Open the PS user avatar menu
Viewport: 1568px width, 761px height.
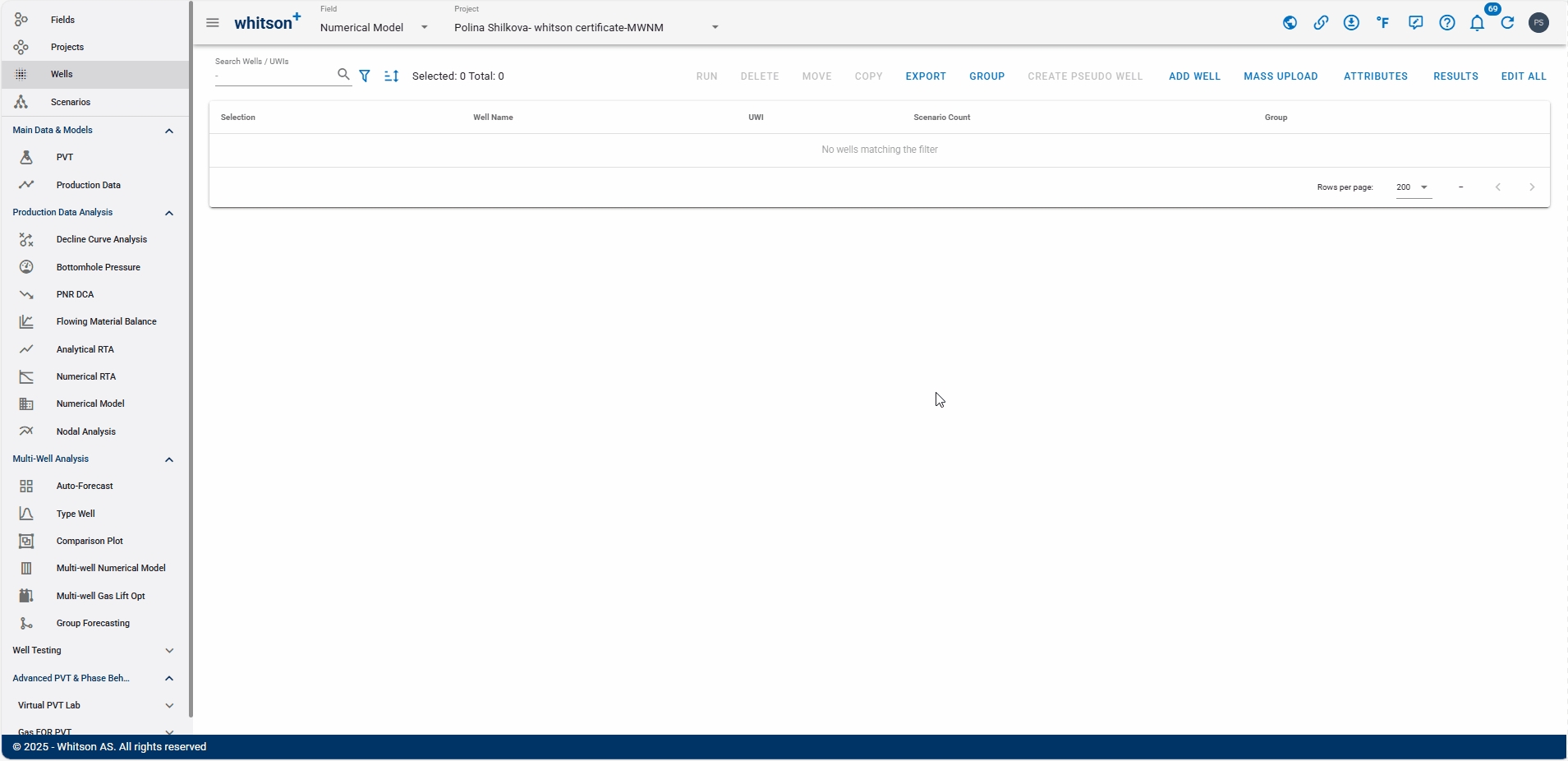coord(1539,23)
